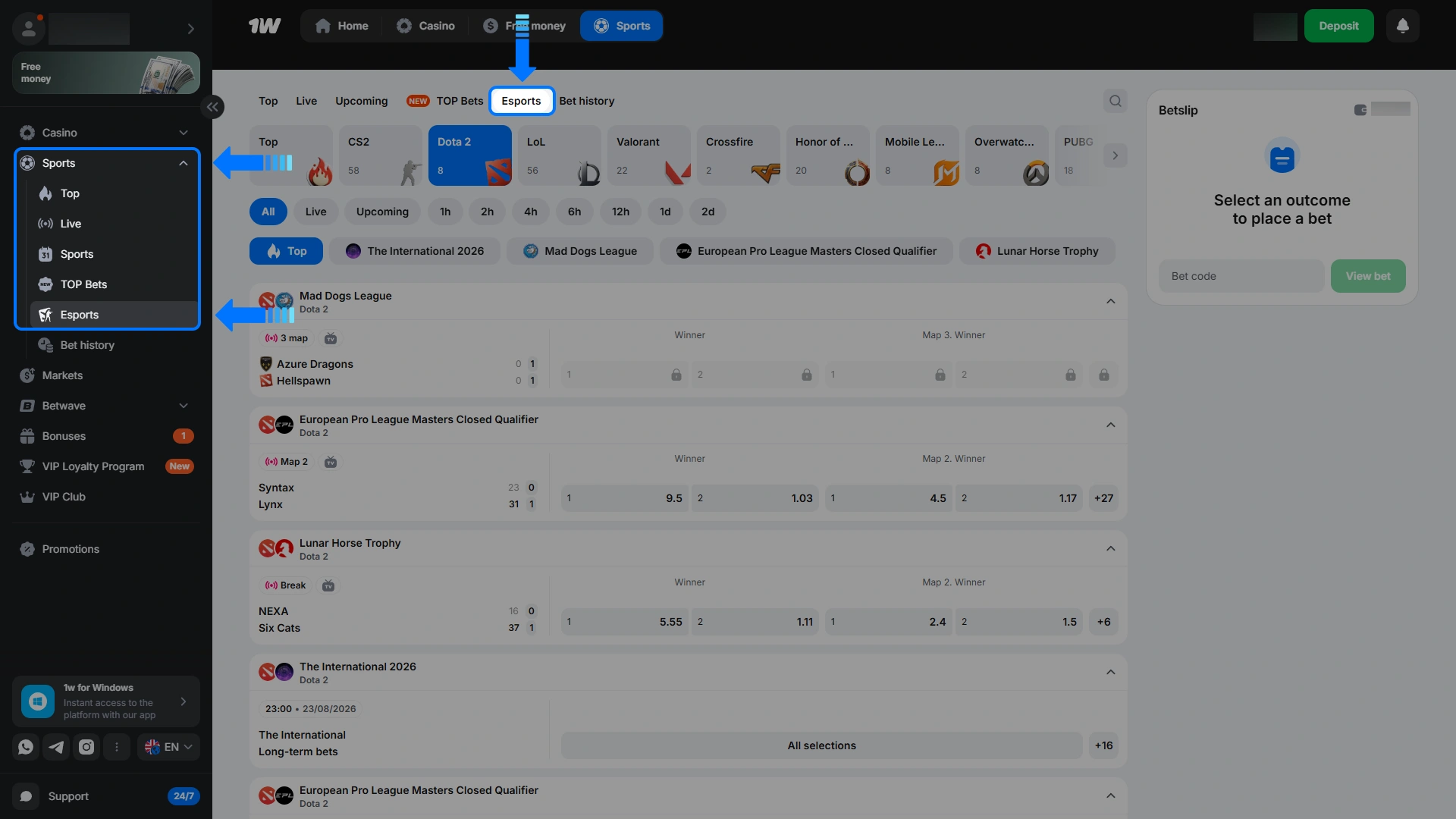The width and height of the screenshot is (1456, 819).
Task: Open the user profile avatar
Action: pos(29,29)
